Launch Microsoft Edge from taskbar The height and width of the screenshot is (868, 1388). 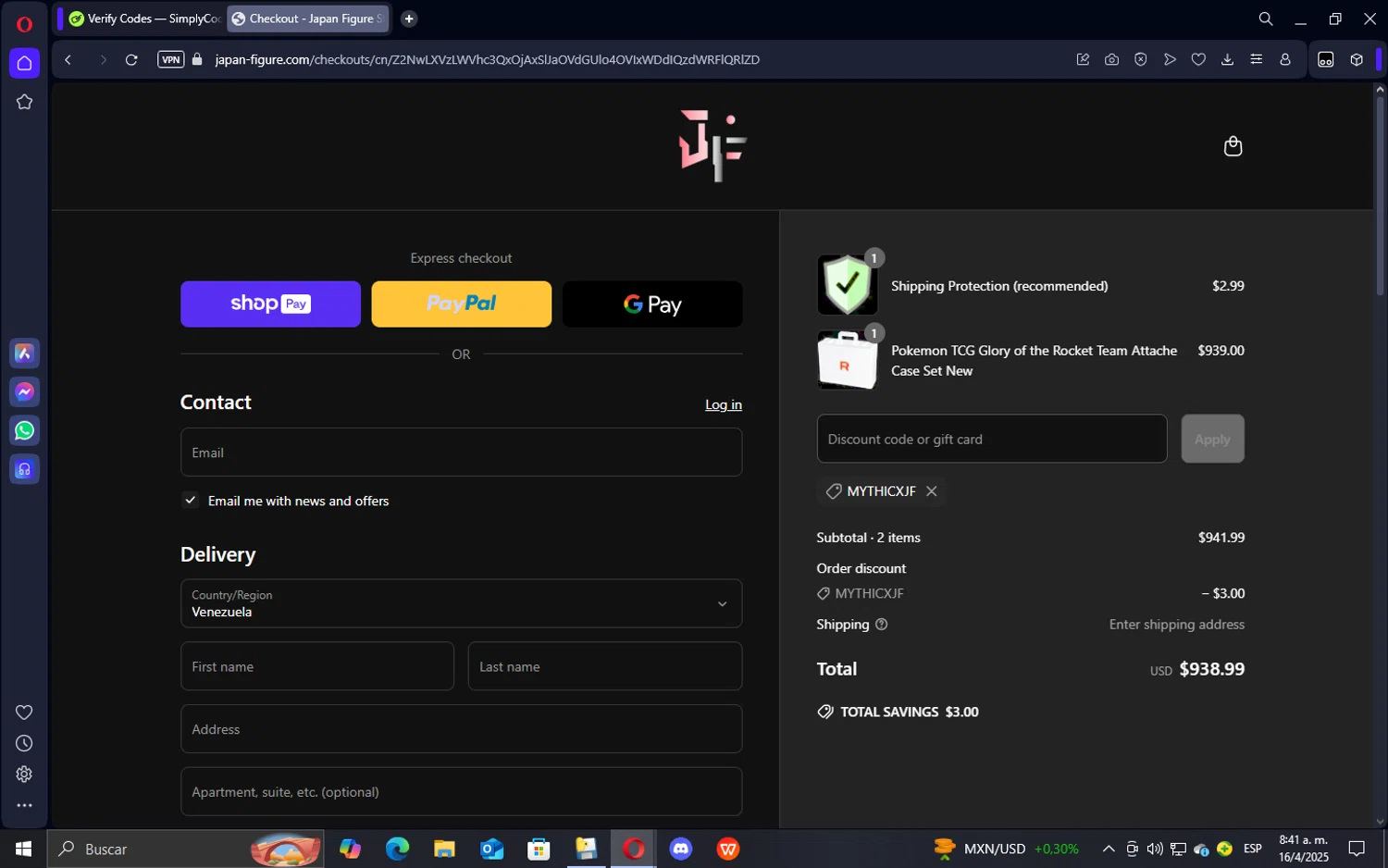(397, 849)
